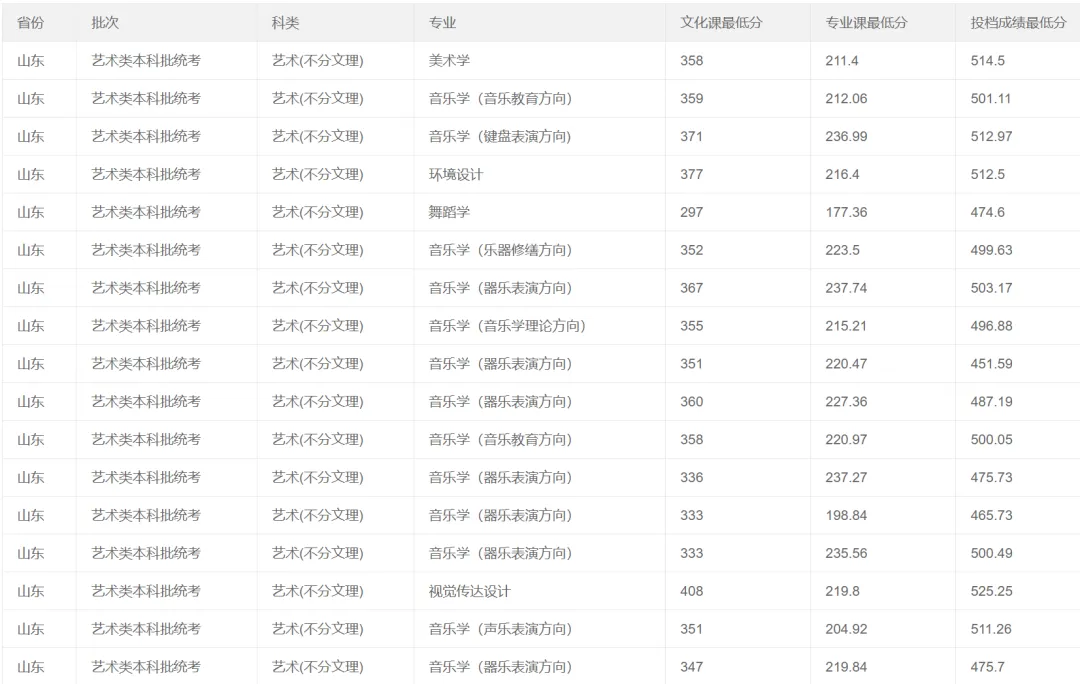Viewport: 1080px width, 684px height.
Task: Select the value 220.47
Action: click(846, 364)
